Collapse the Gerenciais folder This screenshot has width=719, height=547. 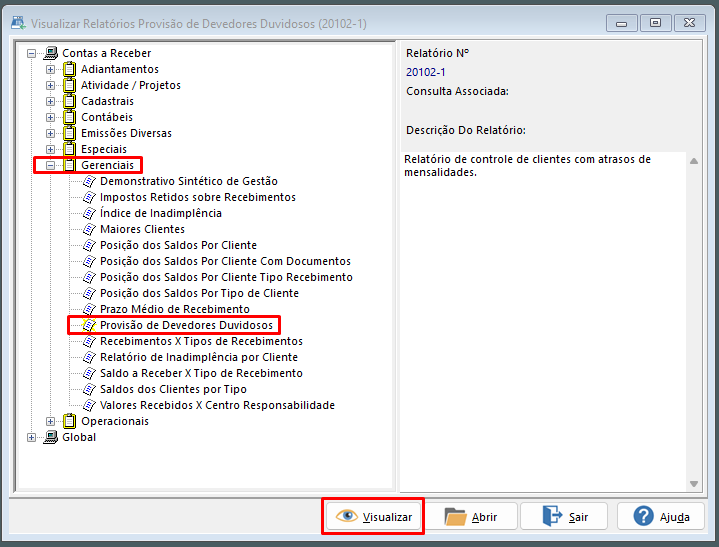point(50,166)
